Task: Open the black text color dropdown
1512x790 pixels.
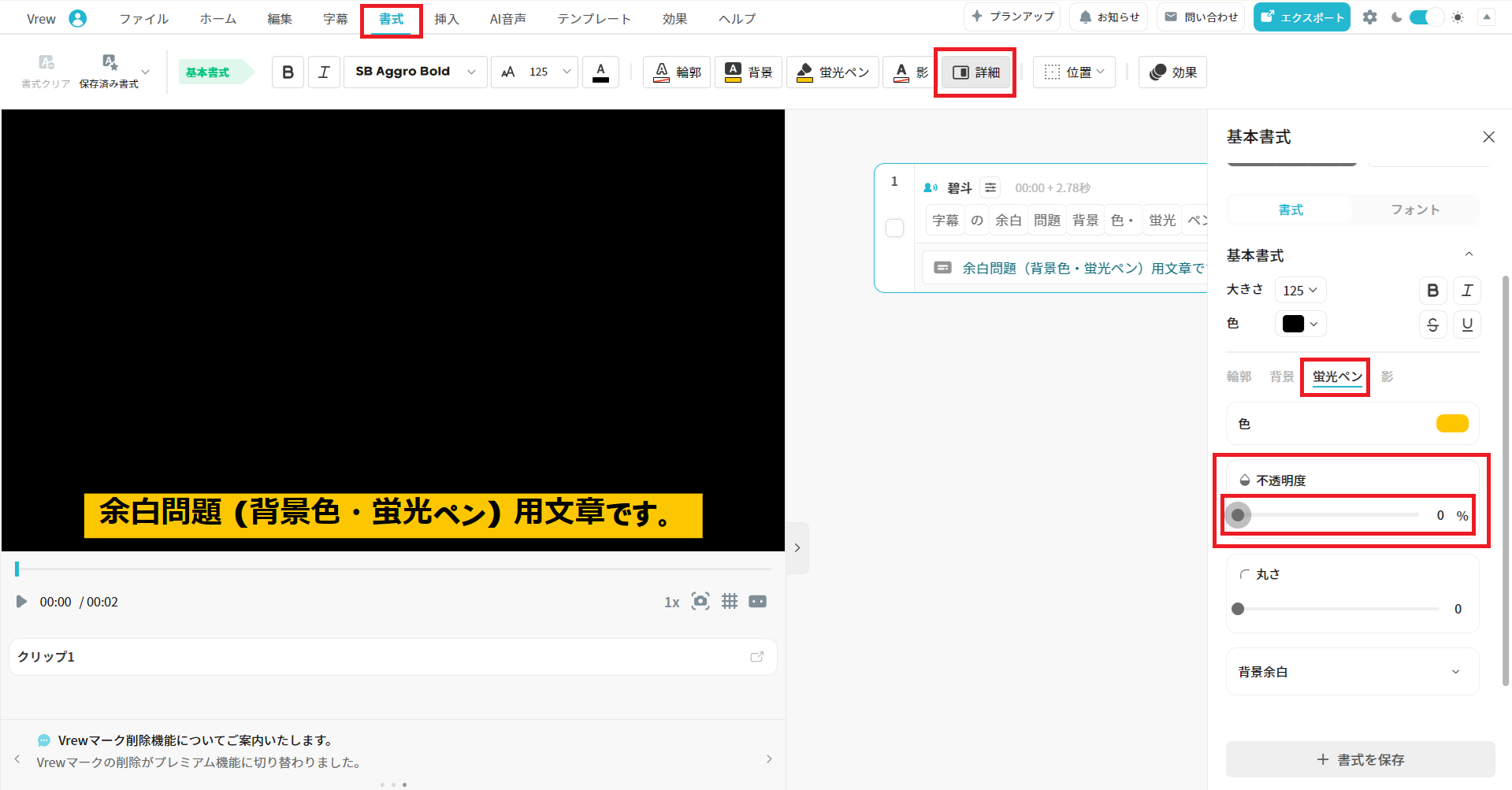Action: (x=1300, y=324)
